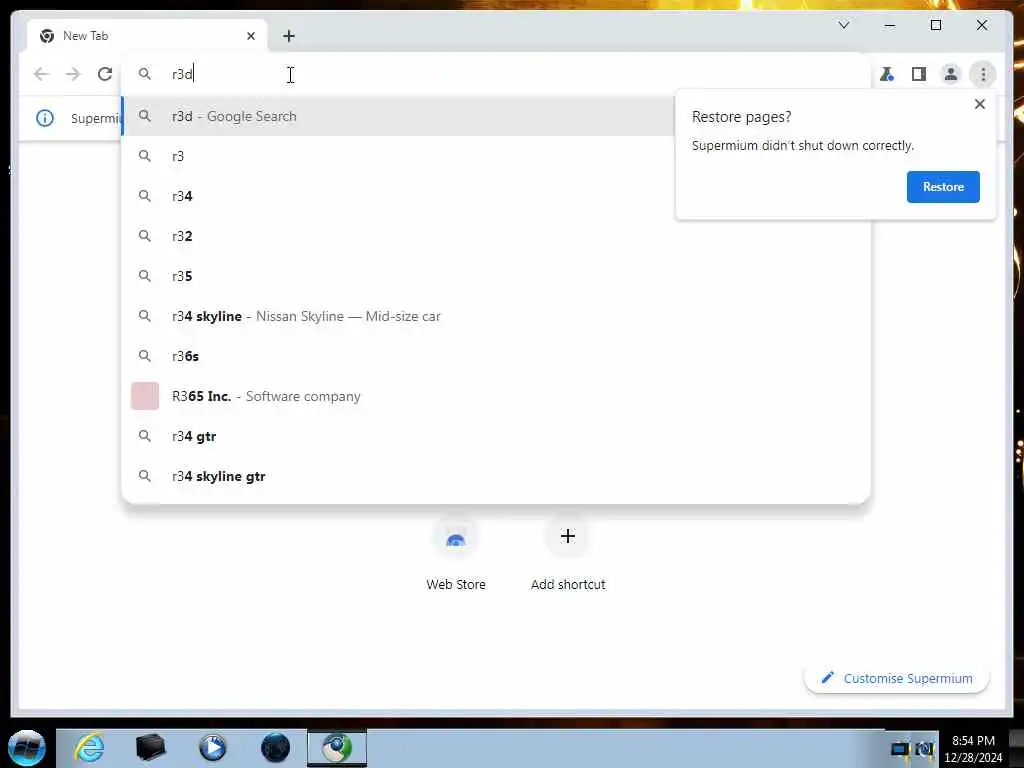
Task: Dismiss the Restore pages popup
Action: 980,104
